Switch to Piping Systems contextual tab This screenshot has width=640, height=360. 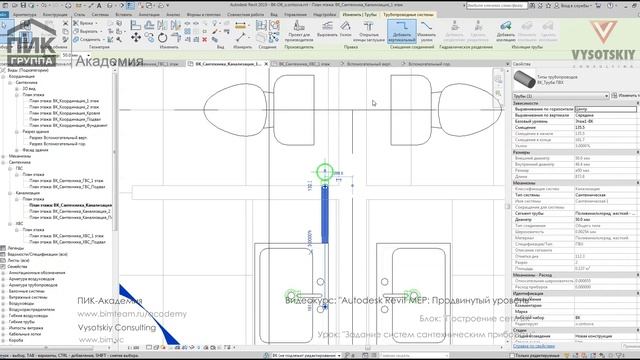click(x=408, y=14)
